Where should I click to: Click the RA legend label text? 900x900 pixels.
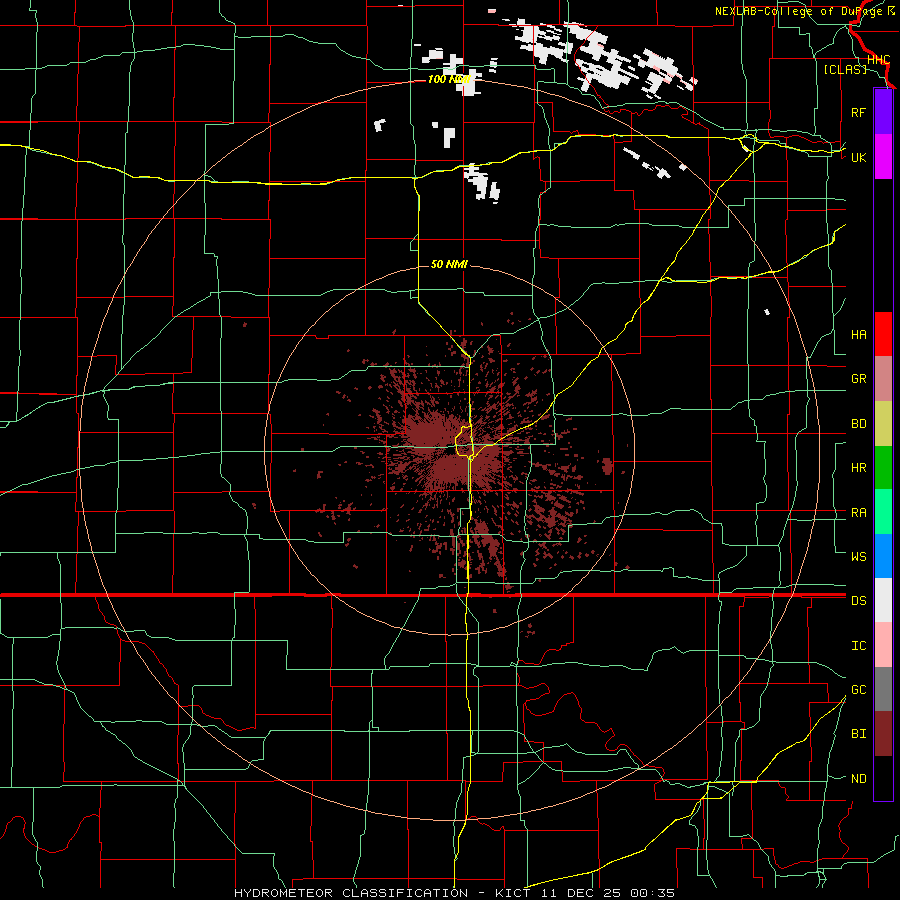(858, 513)
